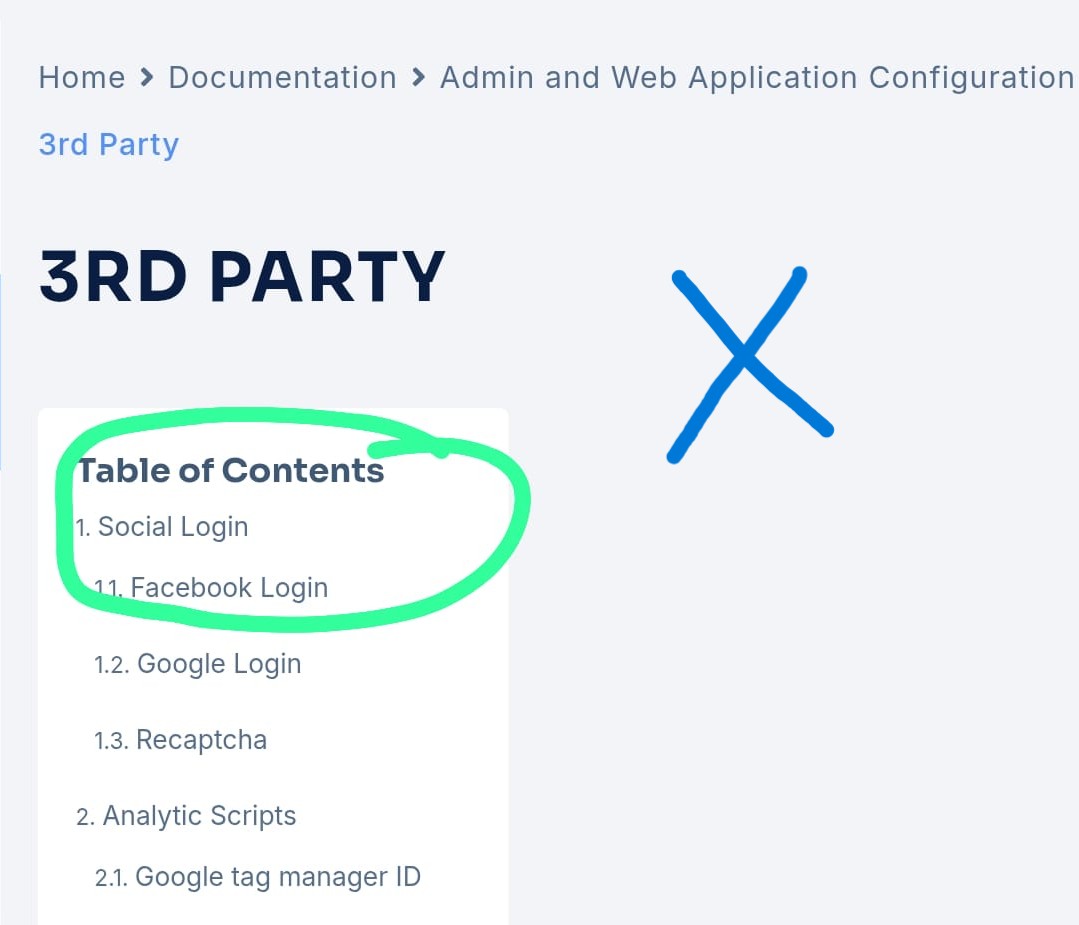The width and height of the screenshot is (1079, 925).
Task: Go to the Home breadcrumb
Action: click(x=82, y=77)
